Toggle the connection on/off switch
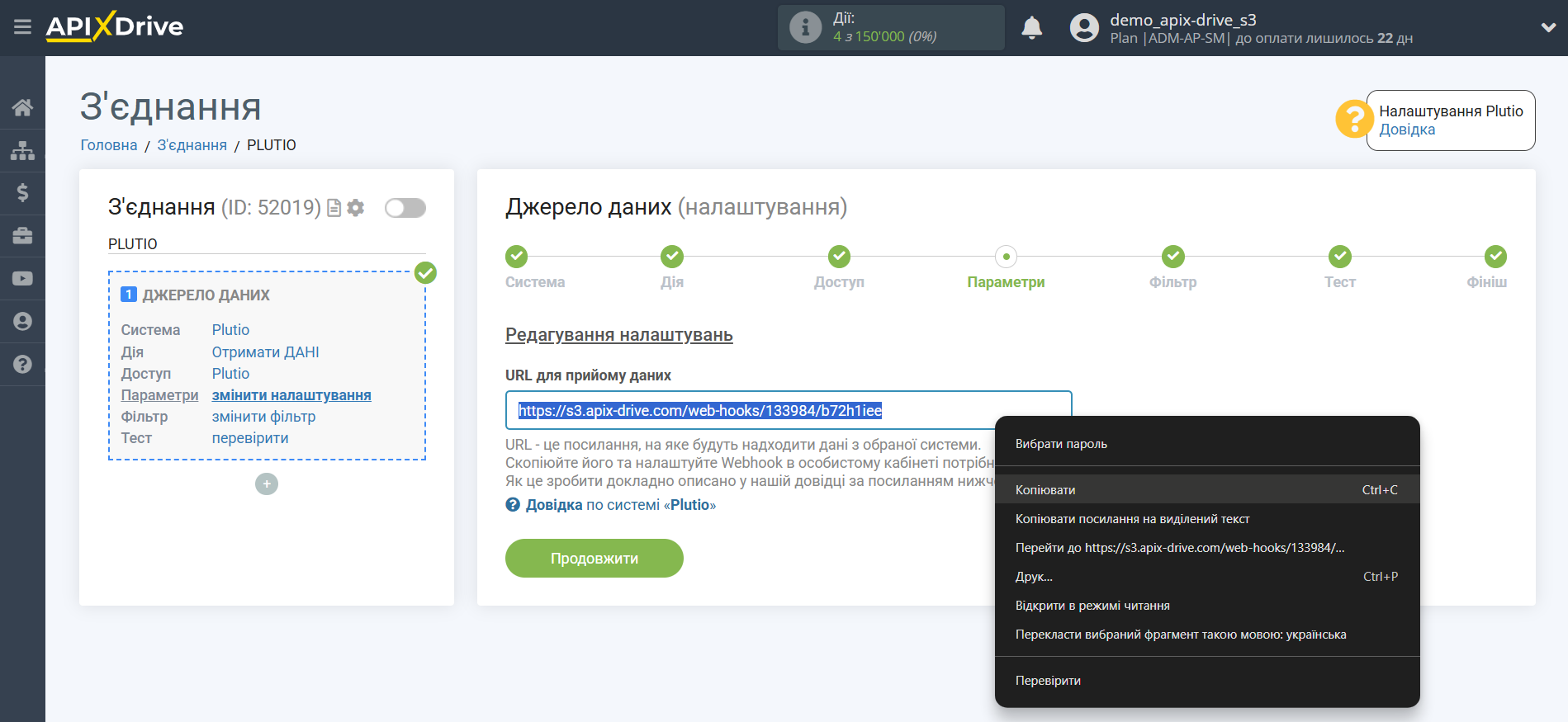This screenshot has width=1568, height=722. coord(405,208)
